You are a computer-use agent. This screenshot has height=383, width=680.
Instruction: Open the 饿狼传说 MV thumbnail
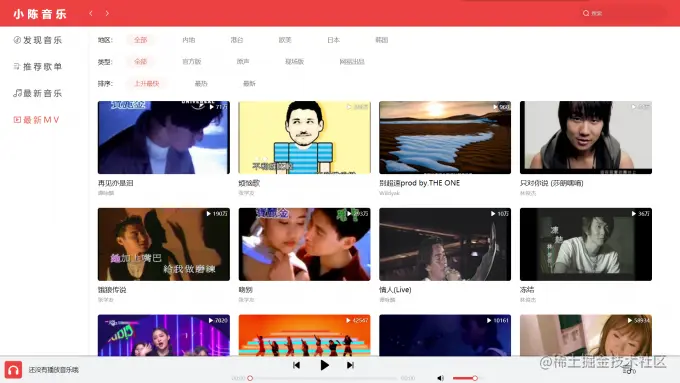pos(163,244)
